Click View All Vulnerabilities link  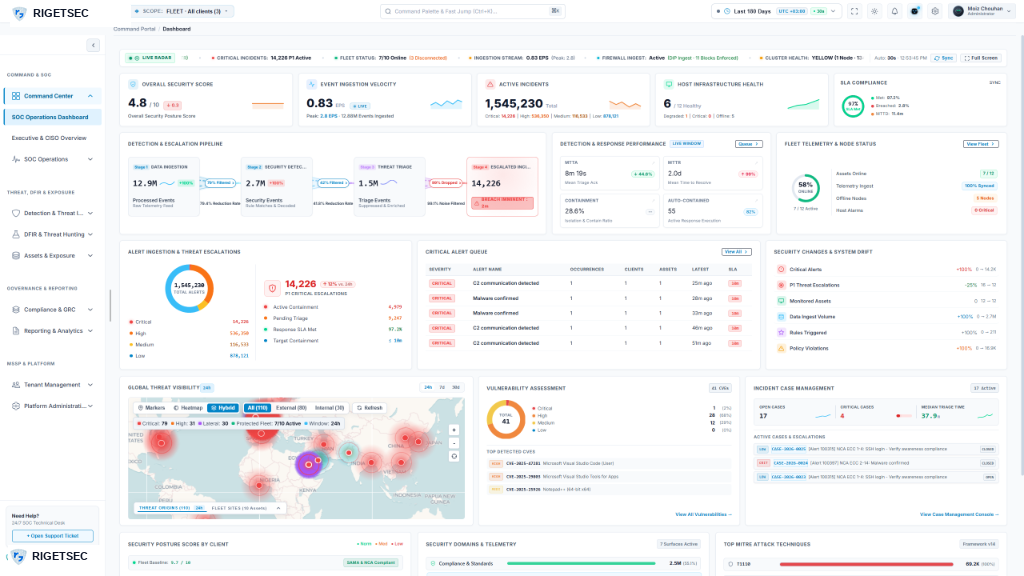click(x=703, y=515)
